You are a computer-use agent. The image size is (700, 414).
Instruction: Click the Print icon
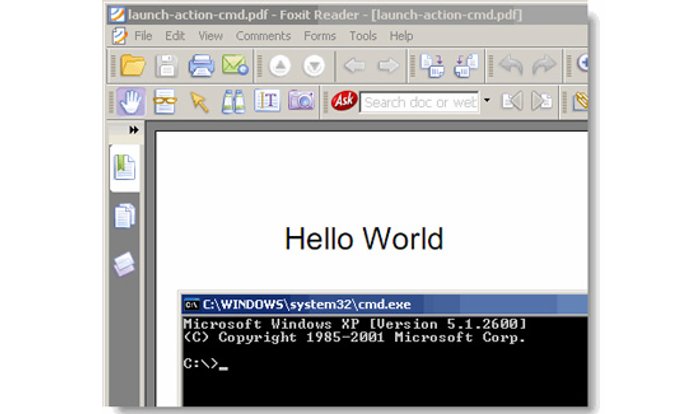[201, 66]
